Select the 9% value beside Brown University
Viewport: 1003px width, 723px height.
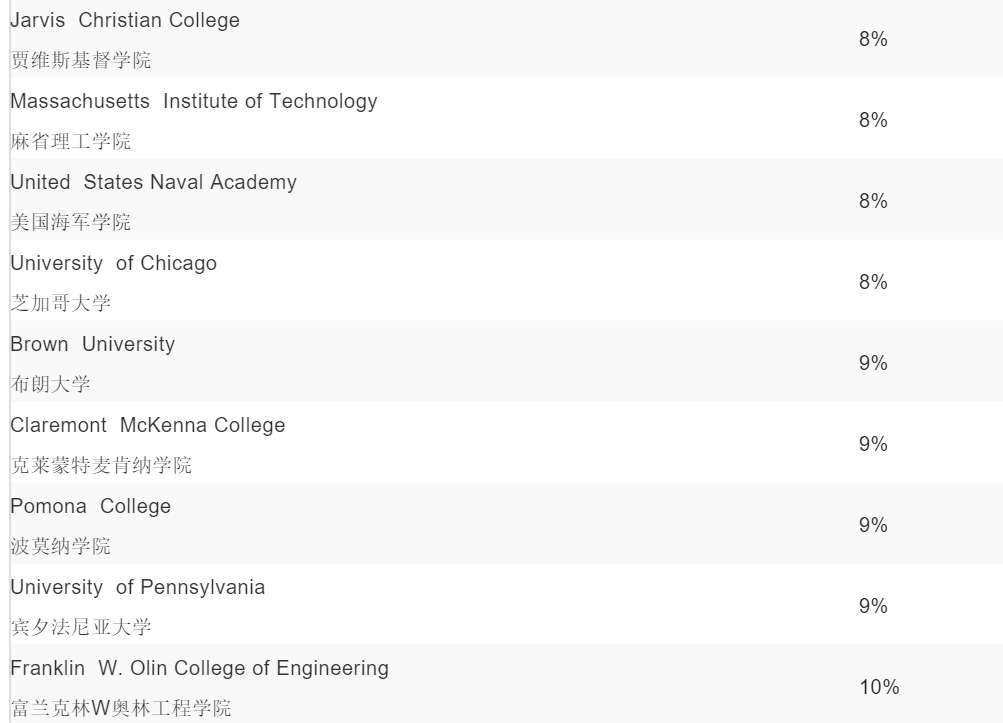pos(873,364)
